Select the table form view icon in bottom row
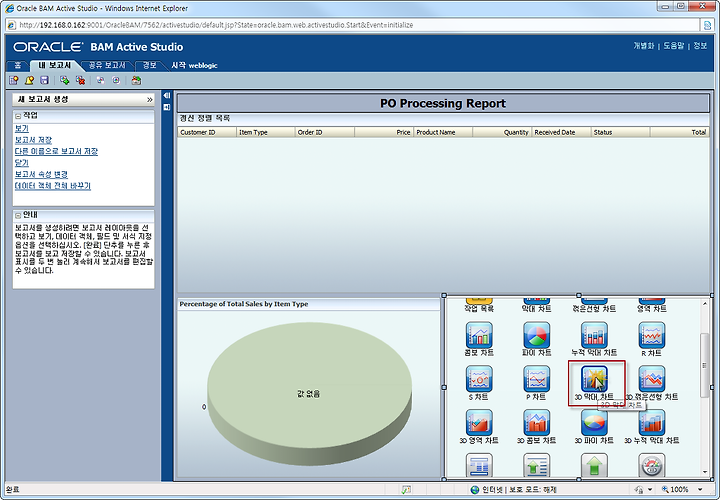 point(479,465)
